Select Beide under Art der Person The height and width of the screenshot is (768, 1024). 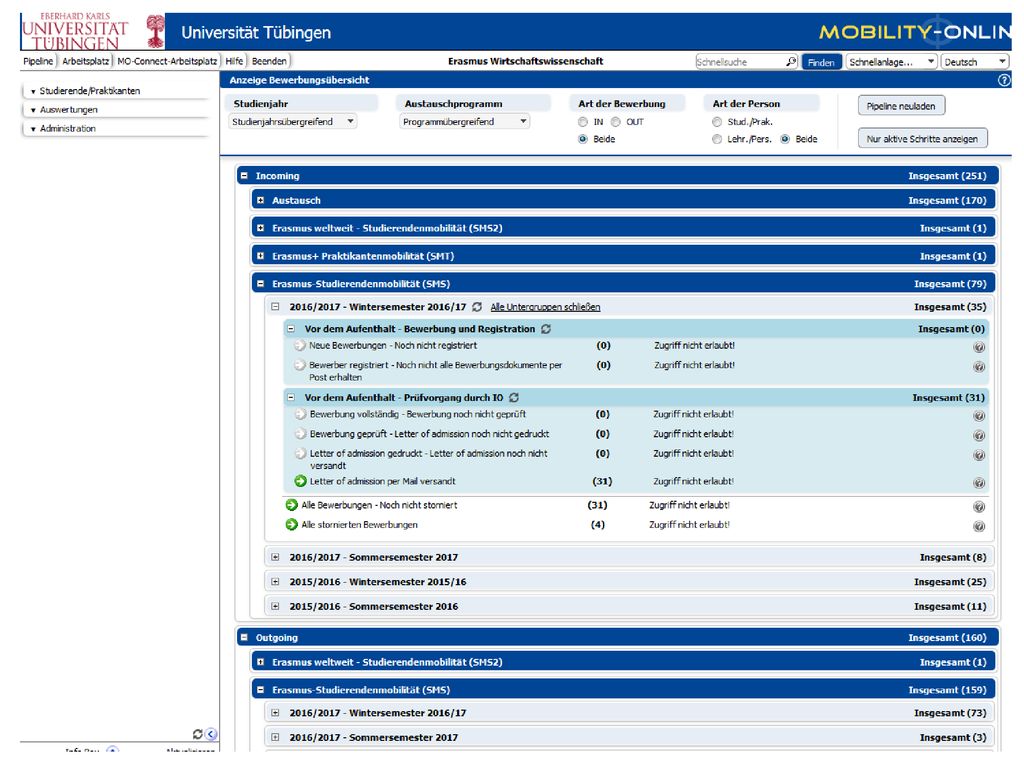coord(785,139)
